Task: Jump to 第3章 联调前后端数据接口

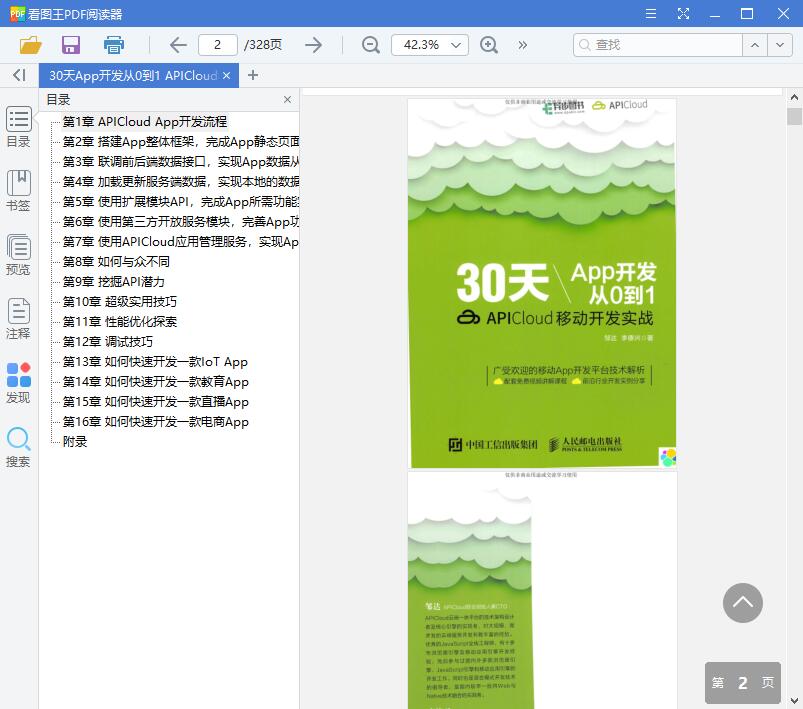Action: click(x=181, y=161)
